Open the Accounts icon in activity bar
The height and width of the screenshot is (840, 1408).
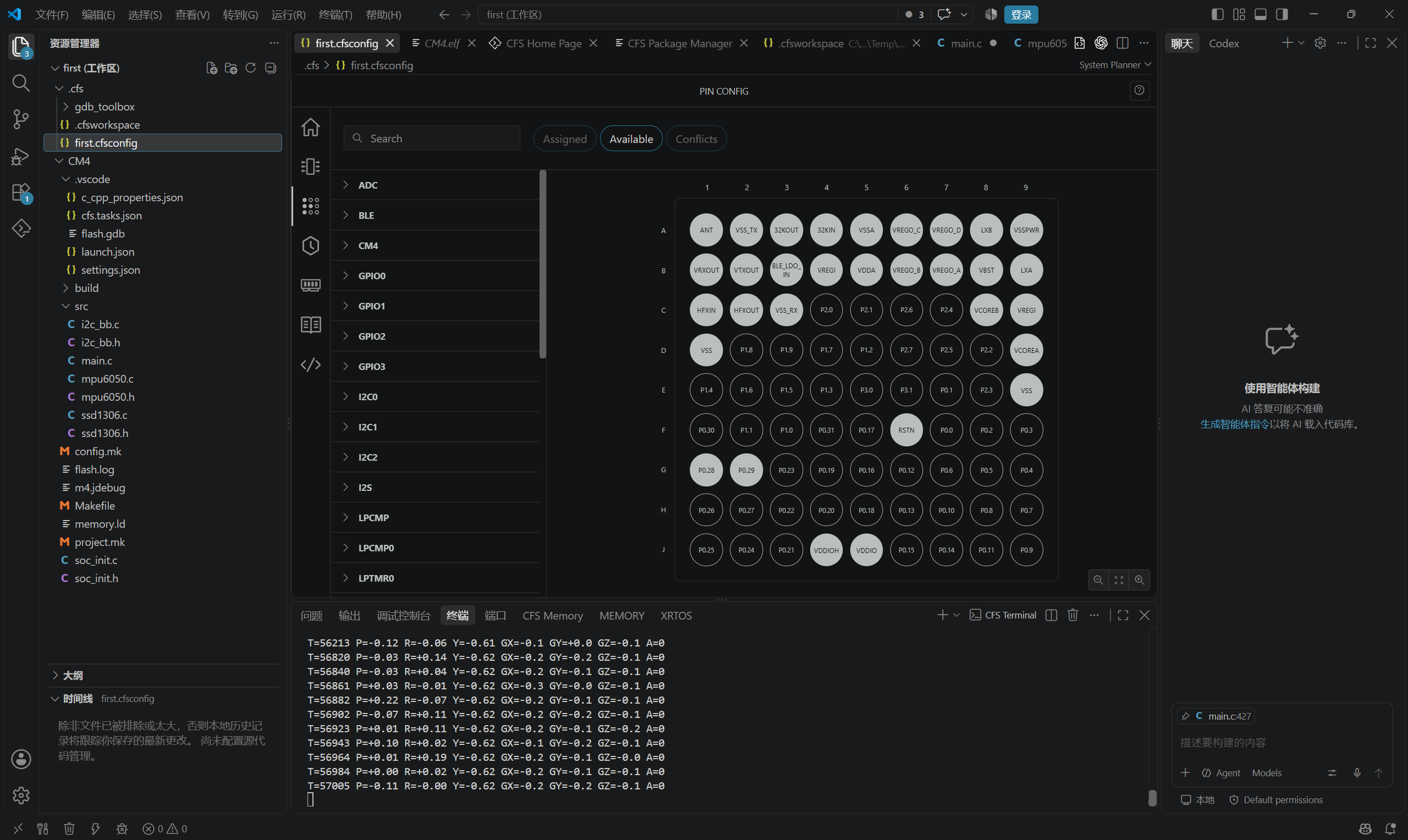click(21, 759)
